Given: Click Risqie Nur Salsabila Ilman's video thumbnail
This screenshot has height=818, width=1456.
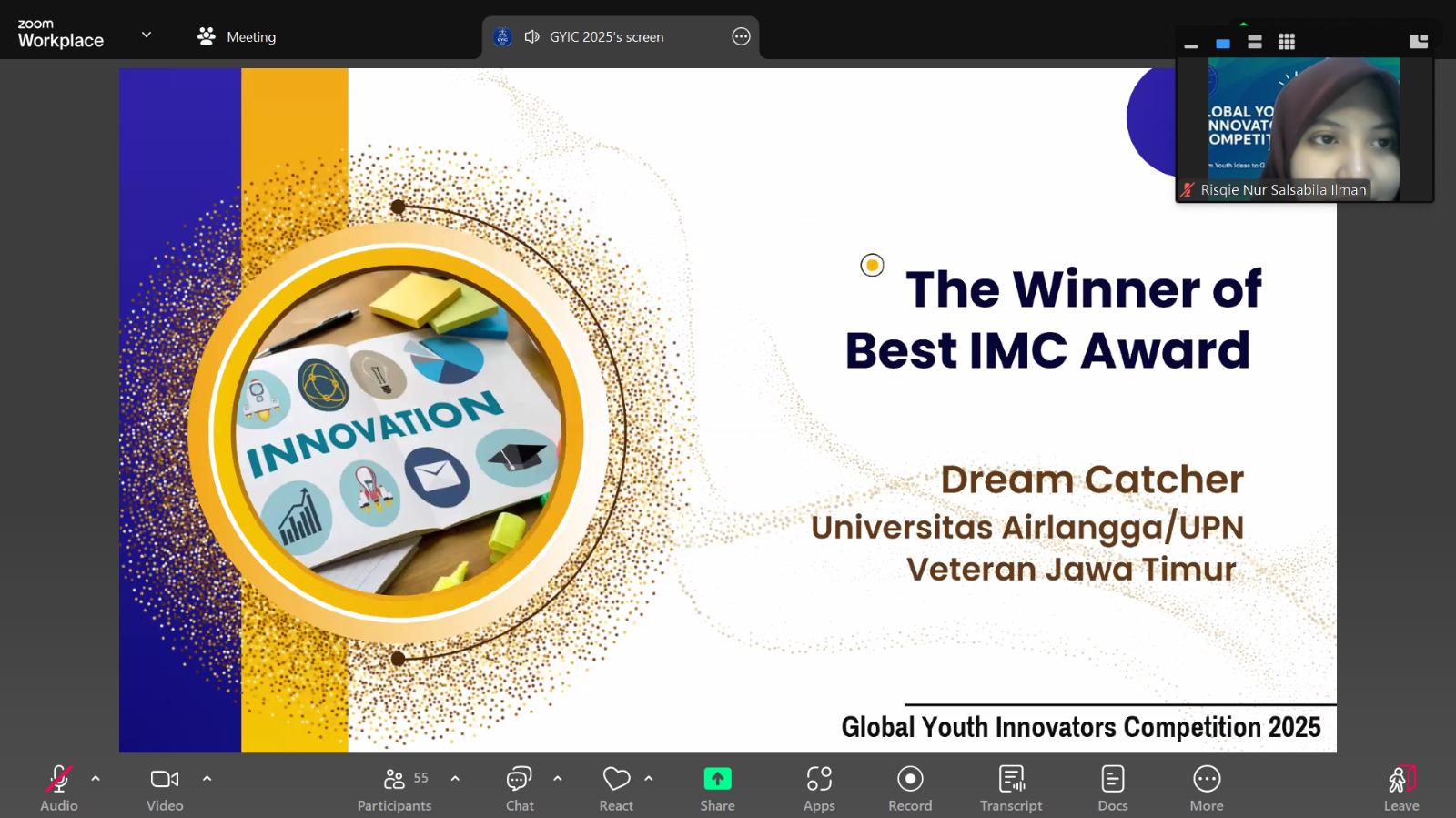Looking at the screenshot, I should click(x=1304, y=127).
